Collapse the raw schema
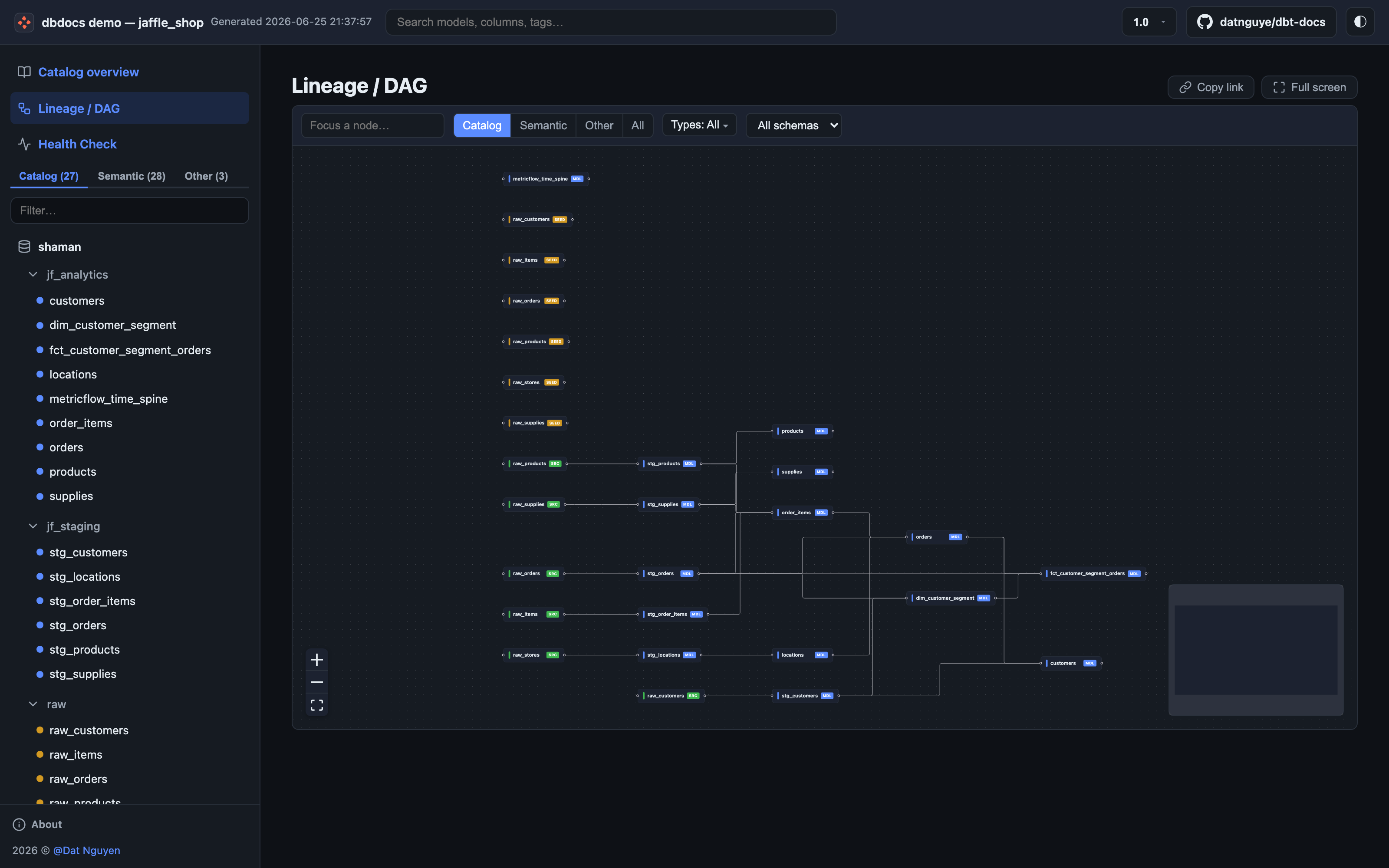This screenshot has width=1389, height=868. point(33,704)
